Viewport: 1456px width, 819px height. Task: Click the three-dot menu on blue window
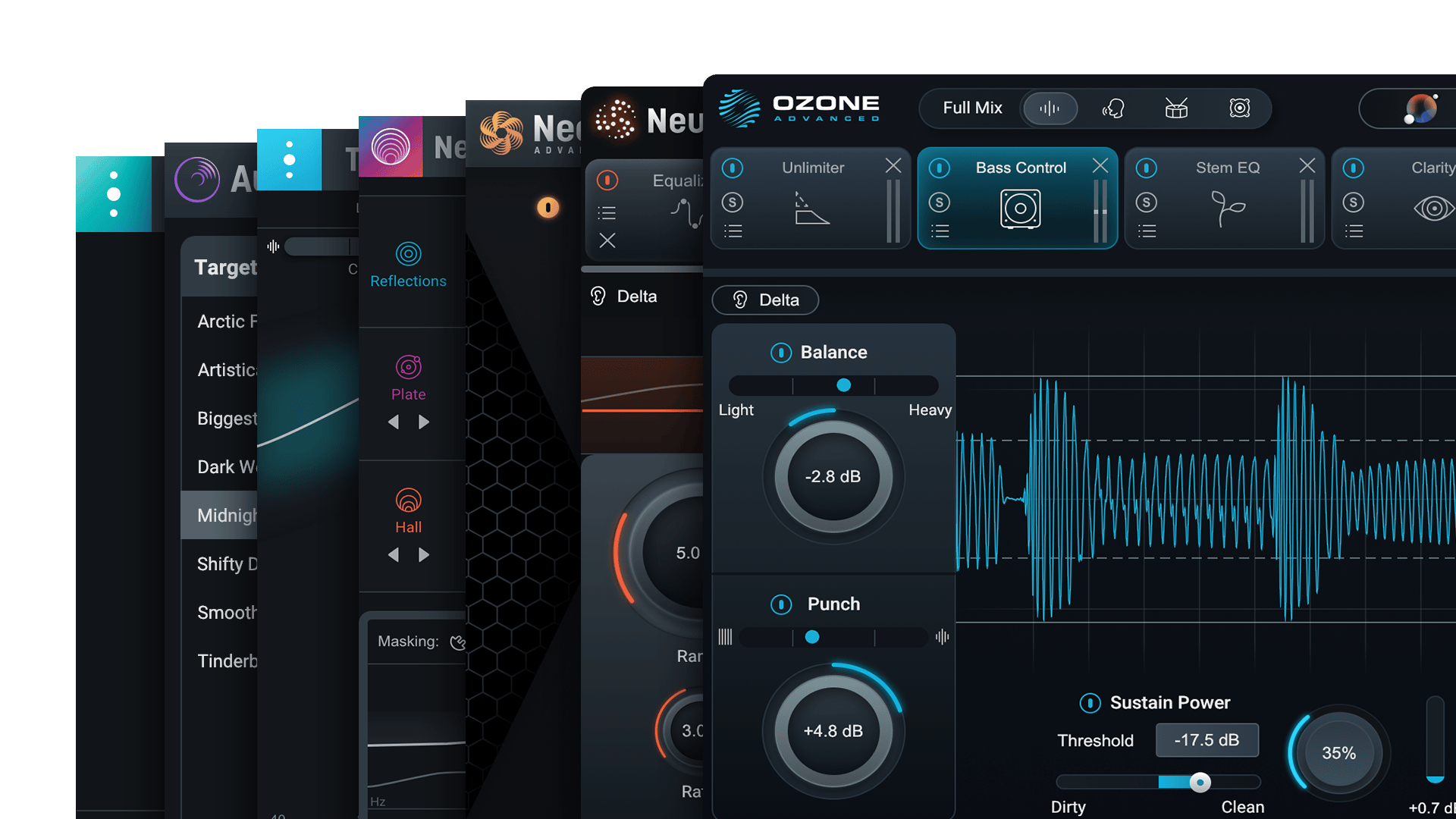289,159
